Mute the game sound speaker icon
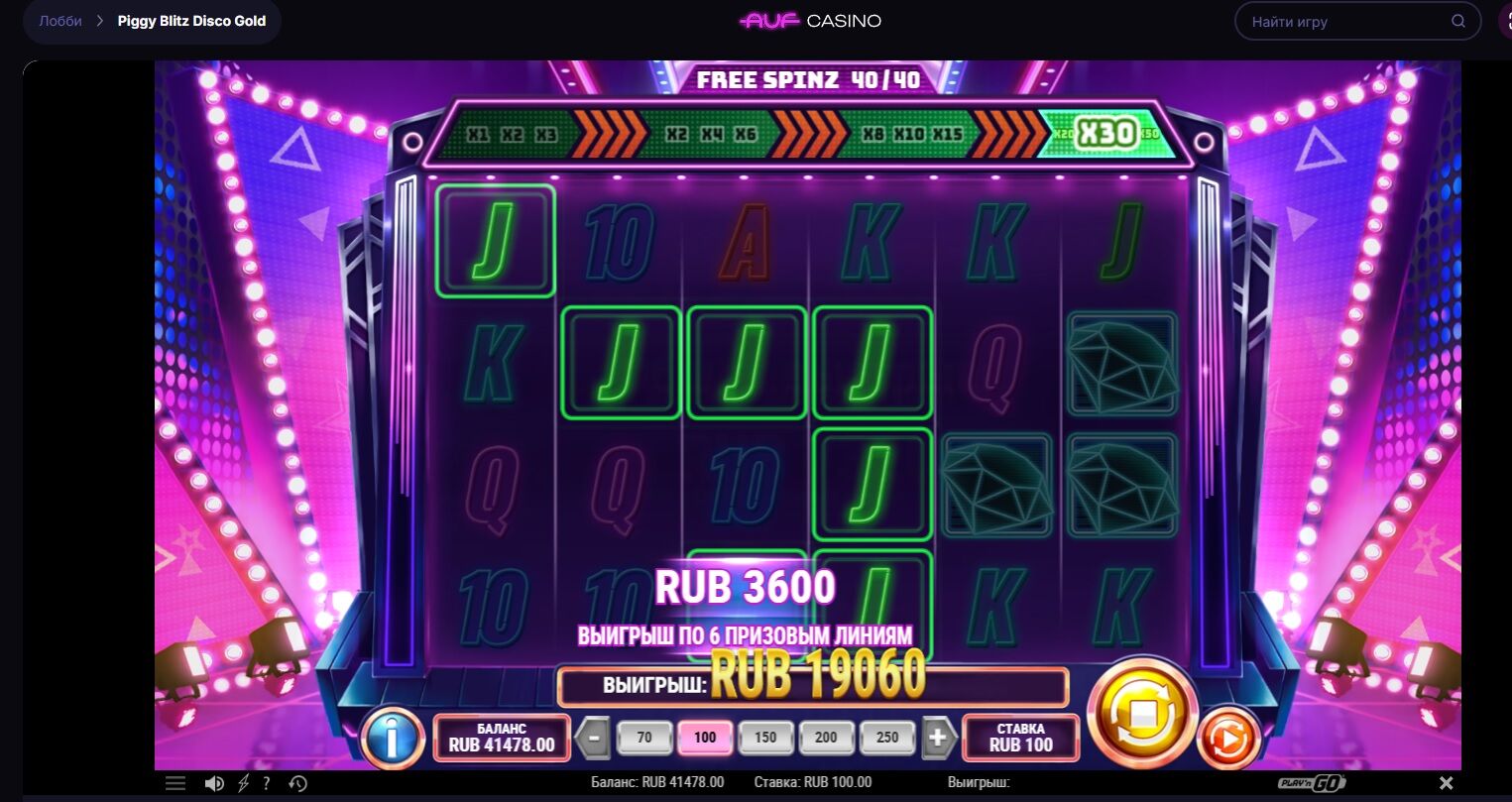This screenshot has width=1512, height=802. coord(214,783)
